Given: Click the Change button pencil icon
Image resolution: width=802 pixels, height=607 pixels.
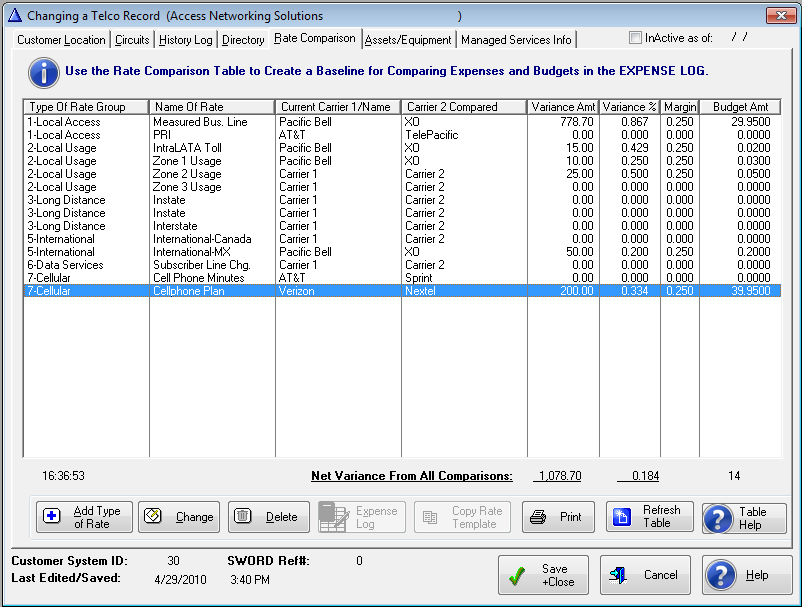Looking at the screenshot, I should (152, 516).
